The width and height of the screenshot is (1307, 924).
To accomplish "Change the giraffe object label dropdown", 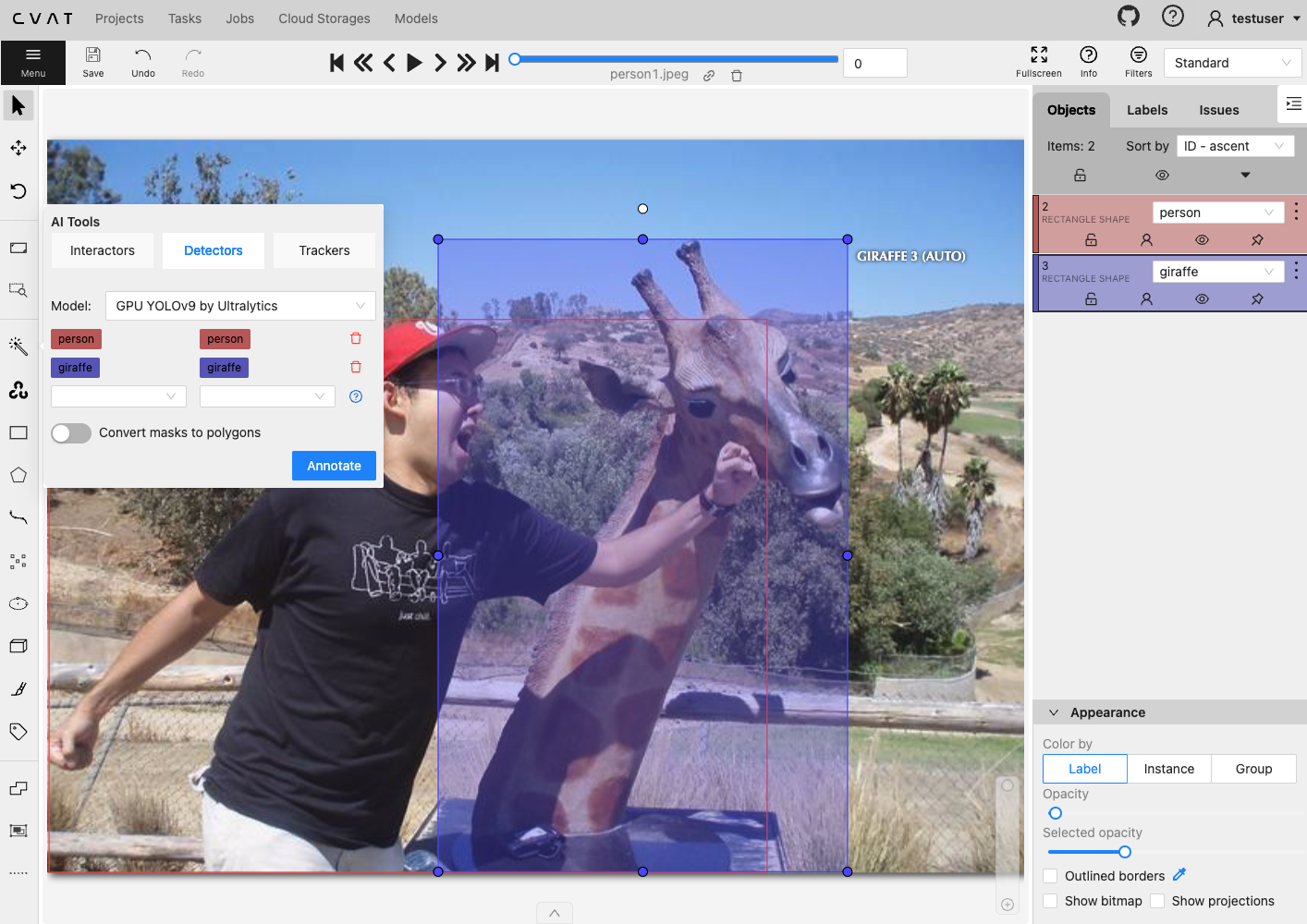I will (1217, 272).
